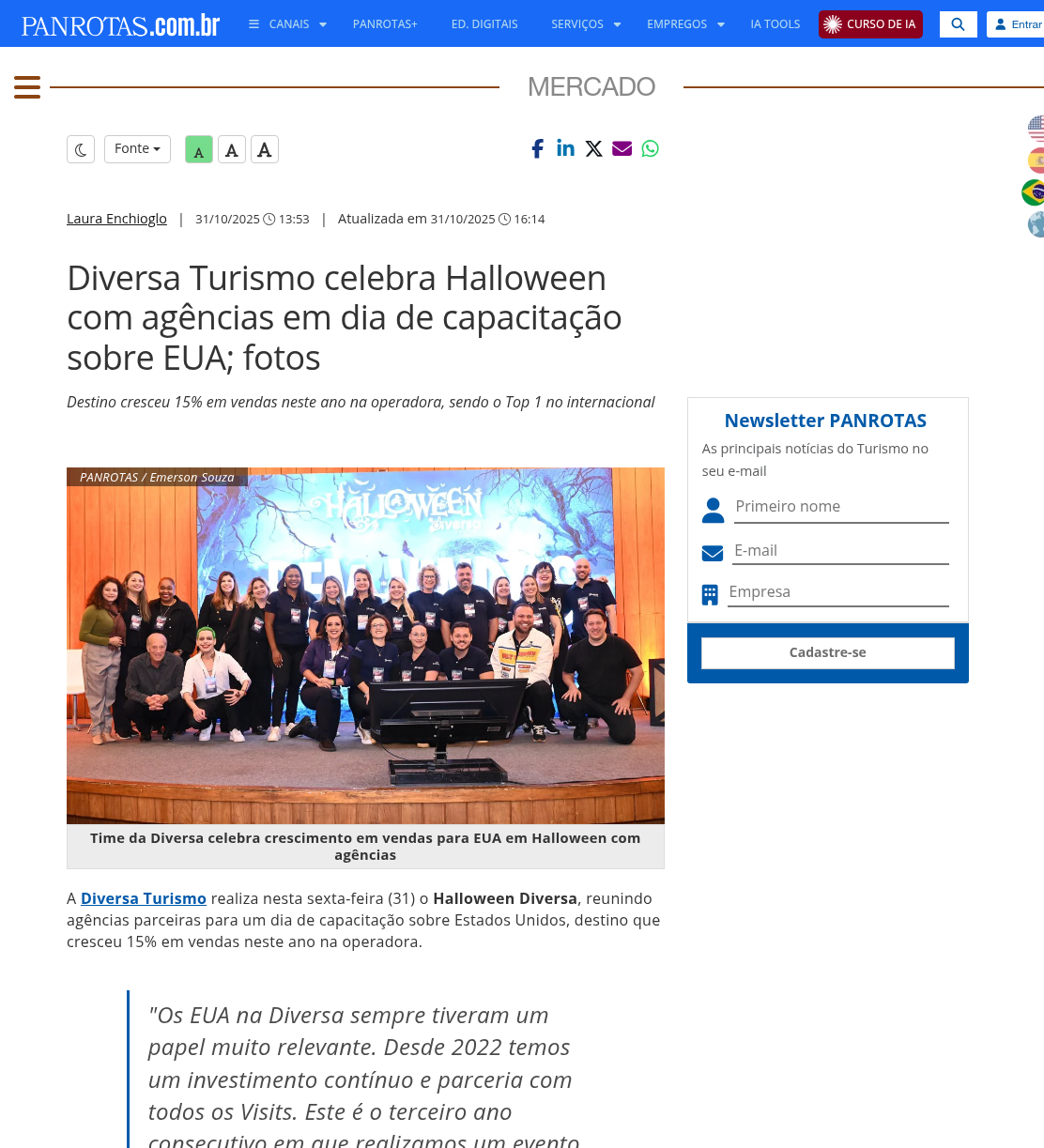Expand the Canais menu

click(288, 24)
